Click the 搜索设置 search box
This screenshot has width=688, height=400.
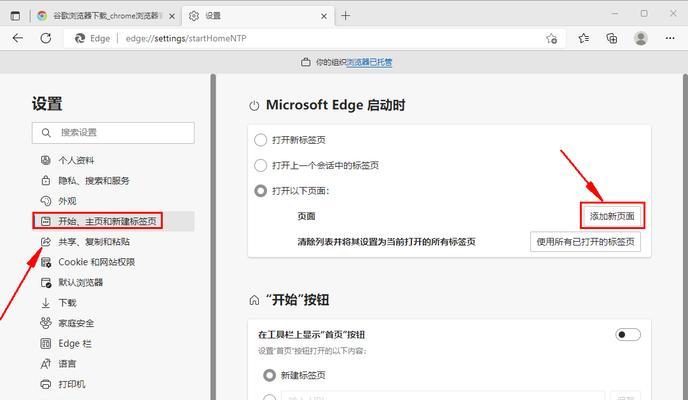coord(113,132)
